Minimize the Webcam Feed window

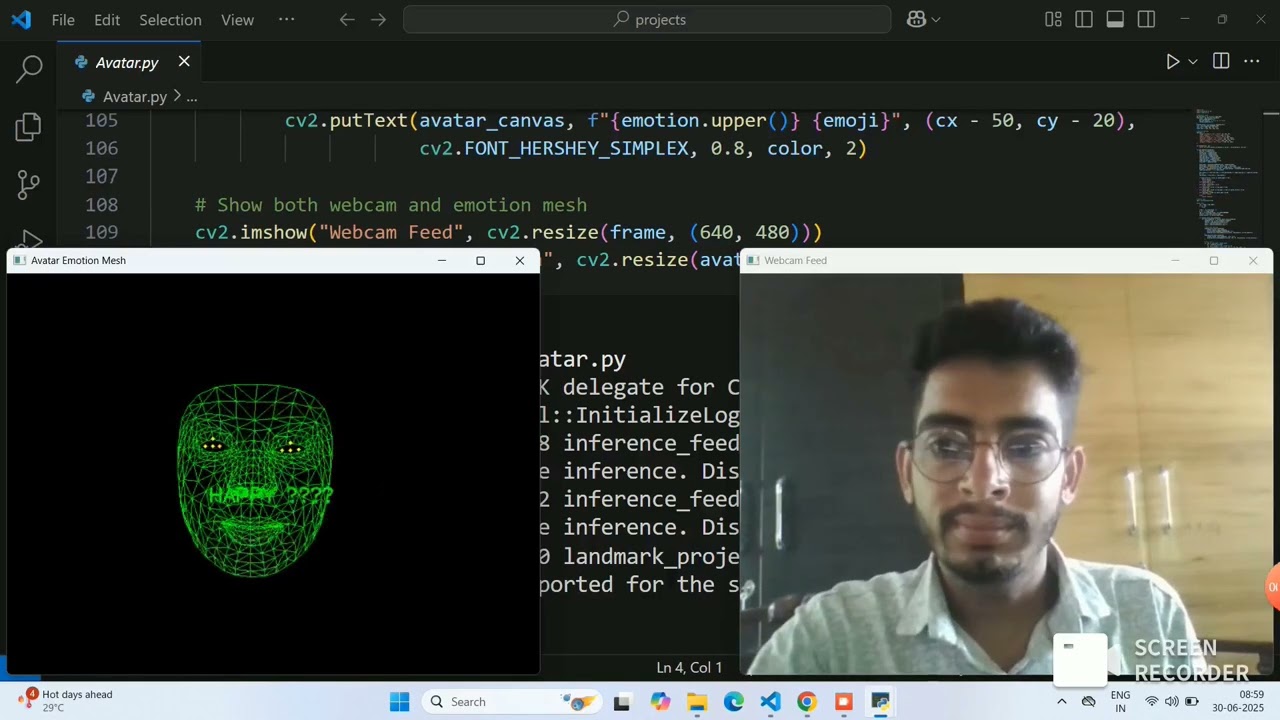point(1176,260)
